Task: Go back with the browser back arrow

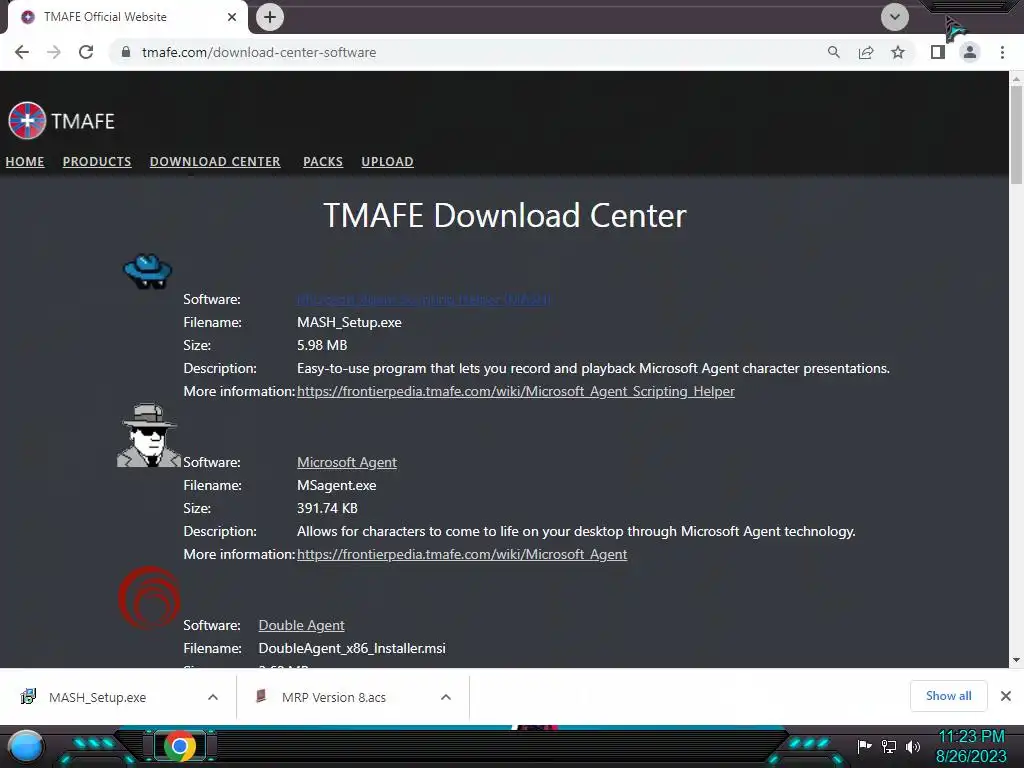Action: click(22, 52)
